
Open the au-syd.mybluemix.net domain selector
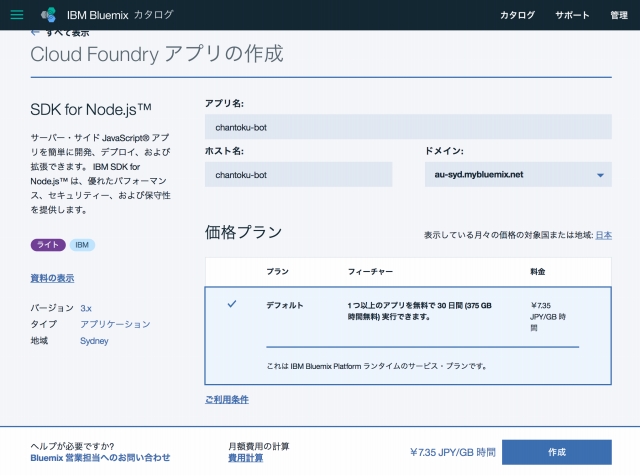[x=518, y=174]
